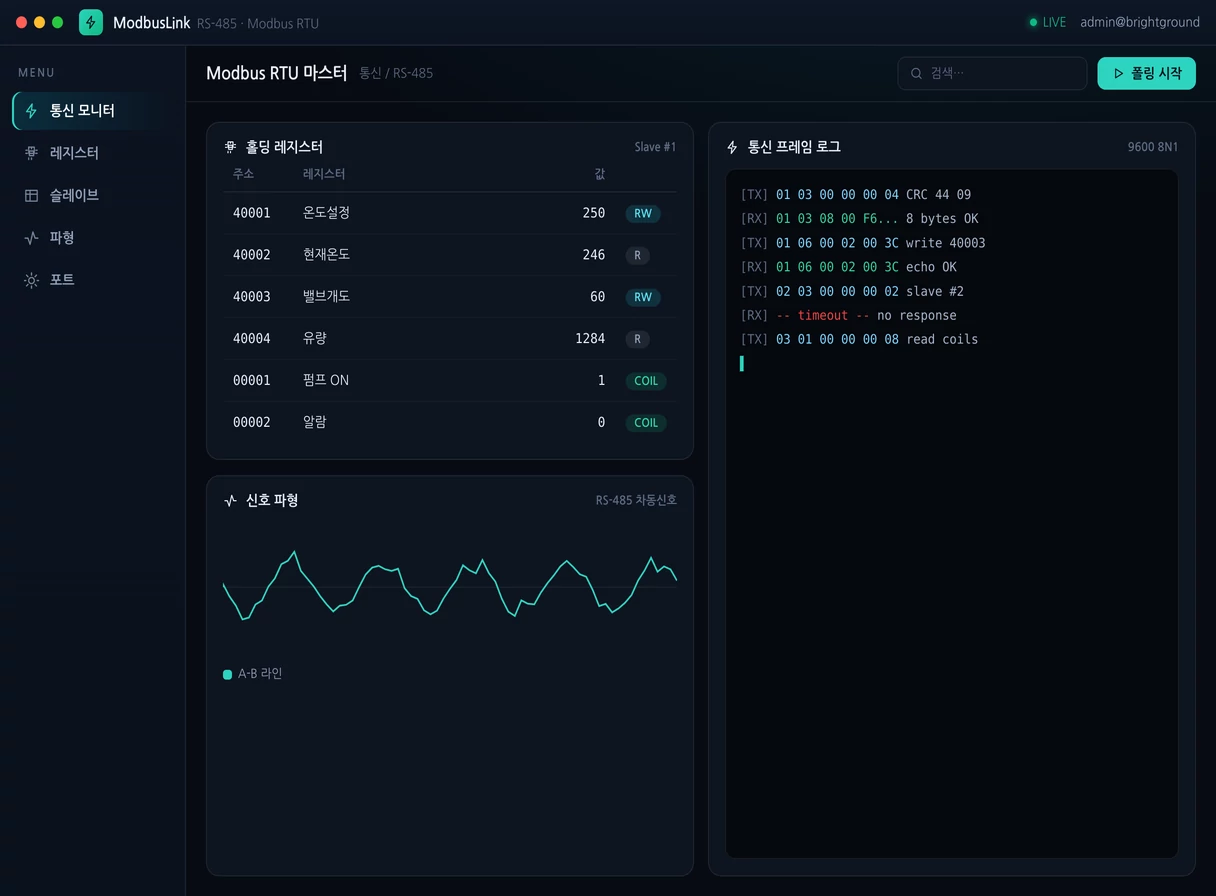1216x896 pixels.
Task: Click the 통신 / RS-485 breadcrumb
Action: (396, 73)
